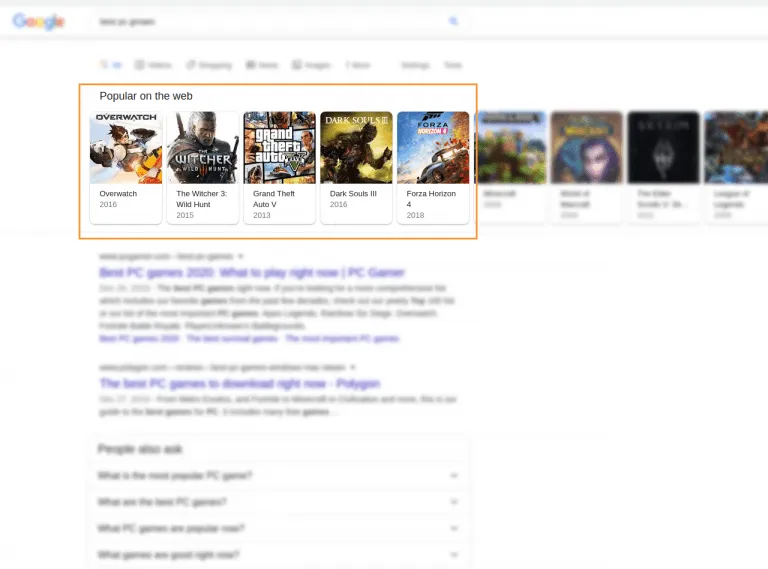This screenshot has width=768, height=569.
Task: Open the blurred World of Warcraft card
Action: pos(587,167)
